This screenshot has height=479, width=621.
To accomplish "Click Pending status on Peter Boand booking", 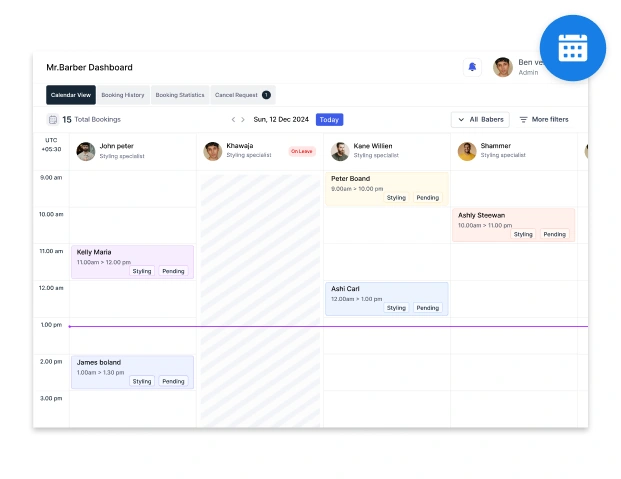I will 428,198.
